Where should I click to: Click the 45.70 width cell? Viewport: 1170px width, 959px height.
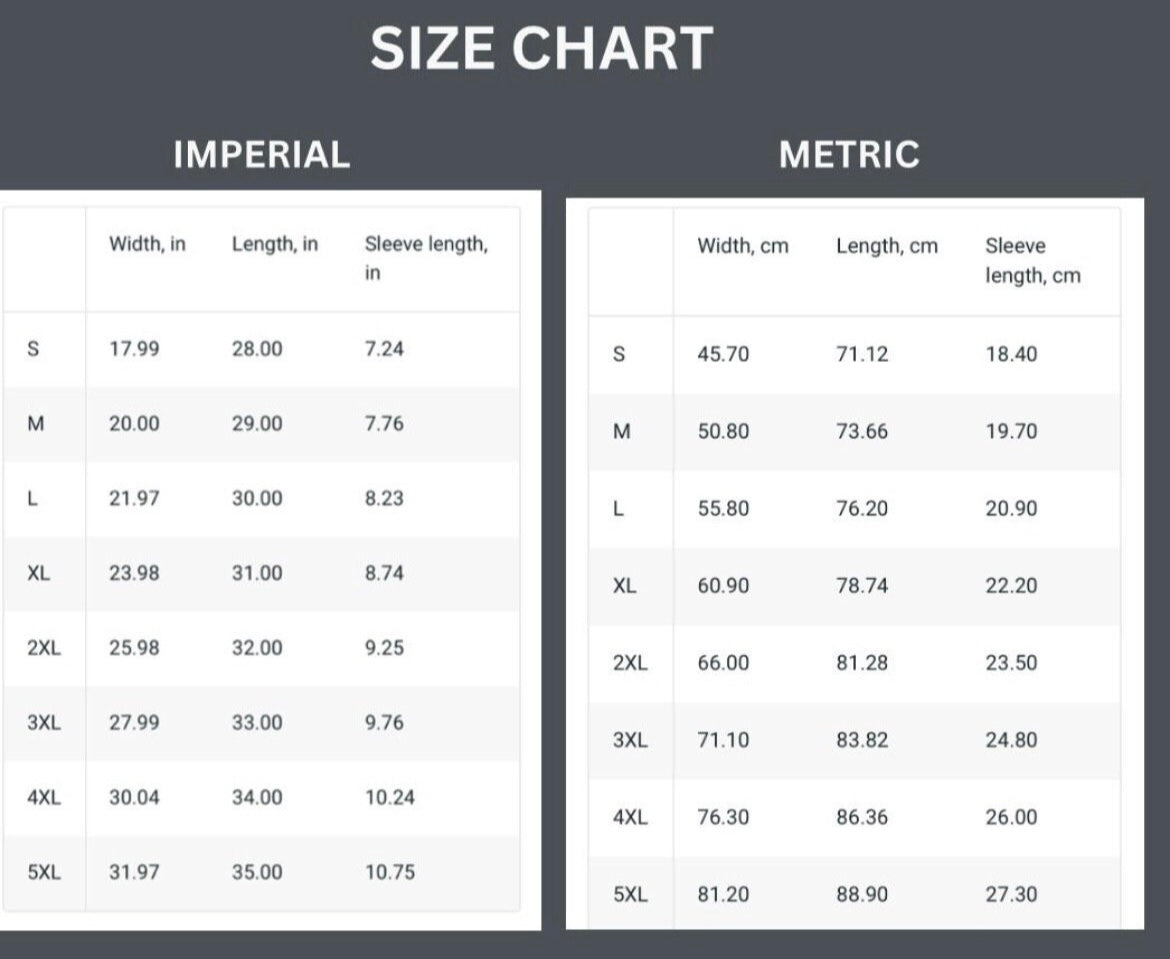tap(723, 354)
